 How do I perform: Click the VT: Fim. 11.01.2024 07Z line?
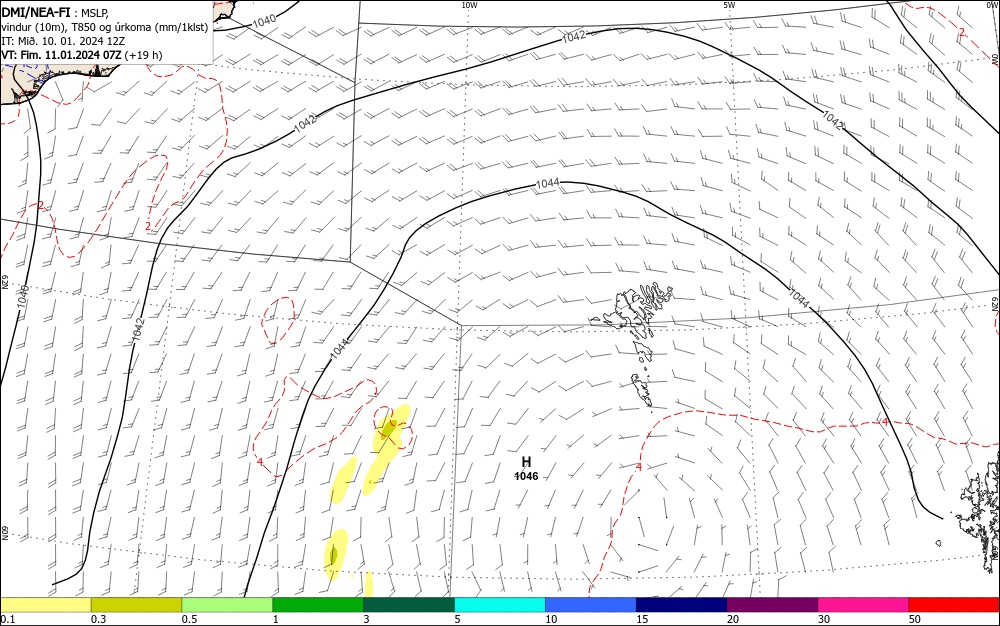click(x=82, y=55)
